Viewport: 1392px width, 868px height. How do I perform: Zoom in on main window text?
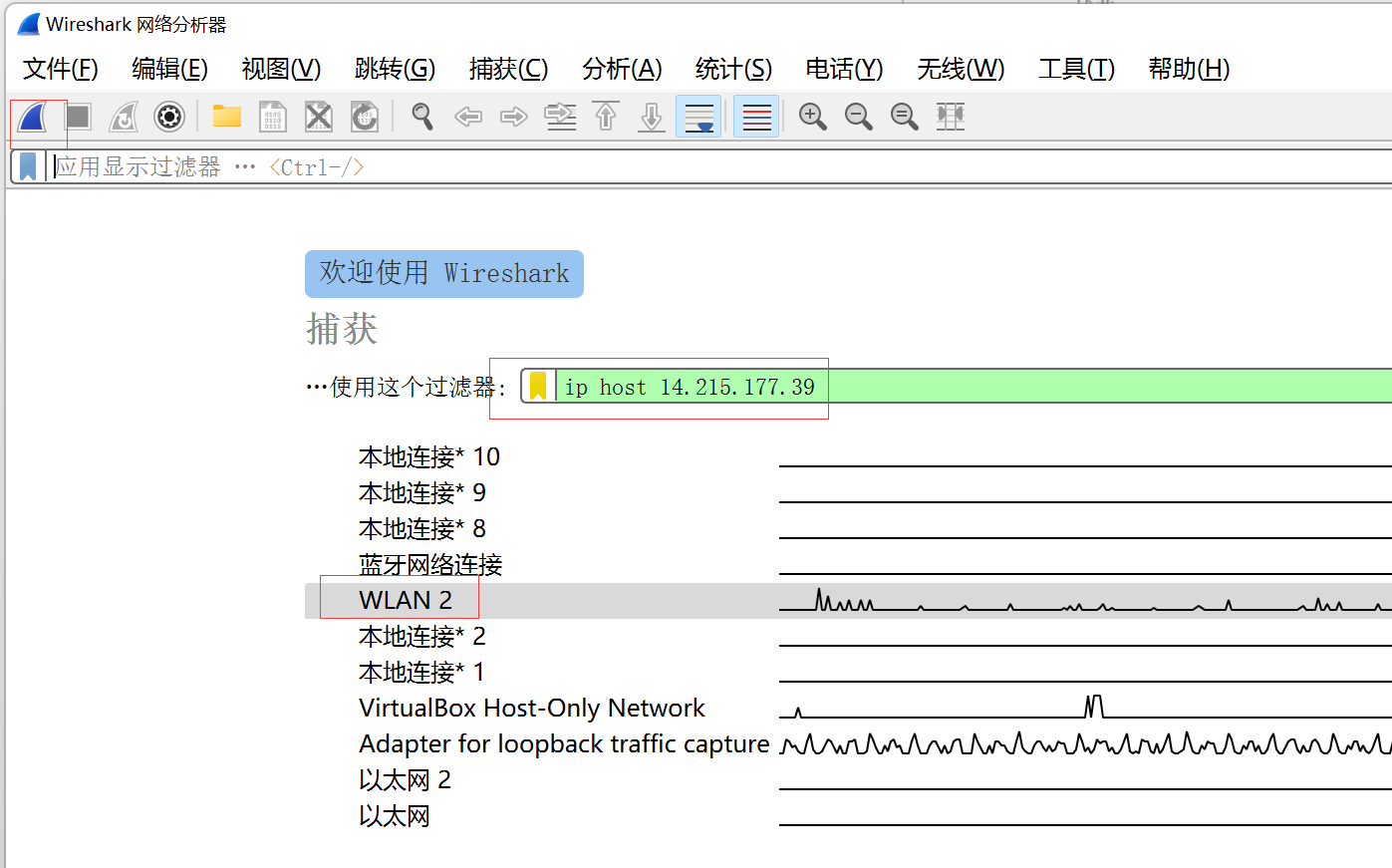813,117
